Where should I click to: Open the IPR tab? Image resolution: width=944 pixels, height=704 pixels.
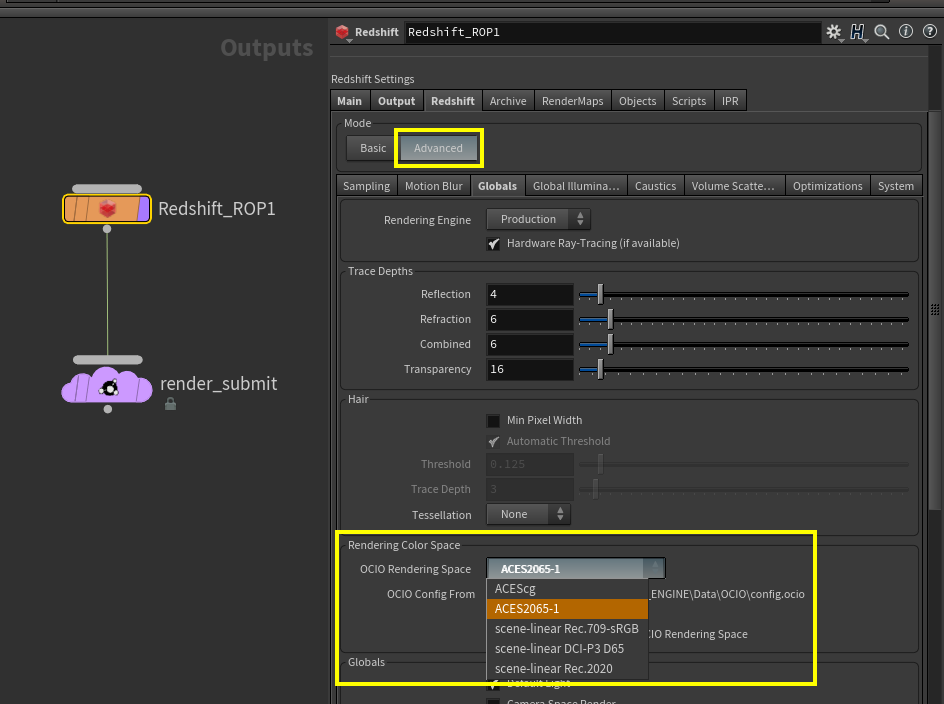click(730, 101)
